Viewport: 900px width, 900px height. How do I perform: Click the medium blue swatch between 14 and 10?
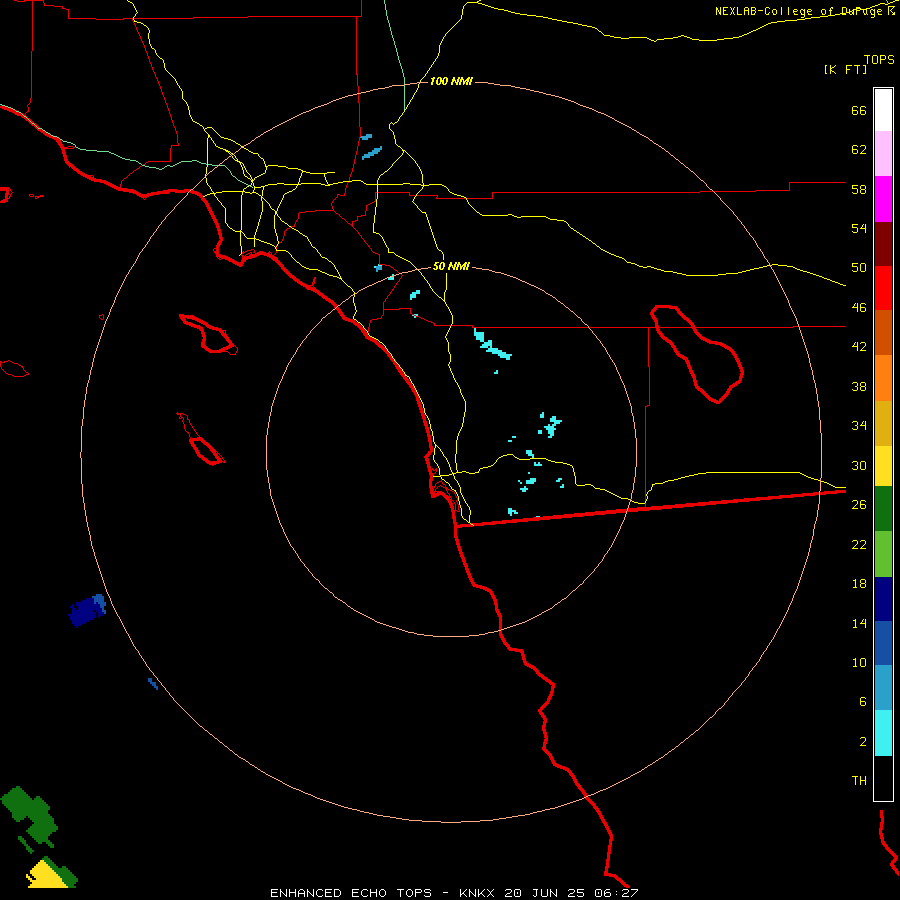883,643
